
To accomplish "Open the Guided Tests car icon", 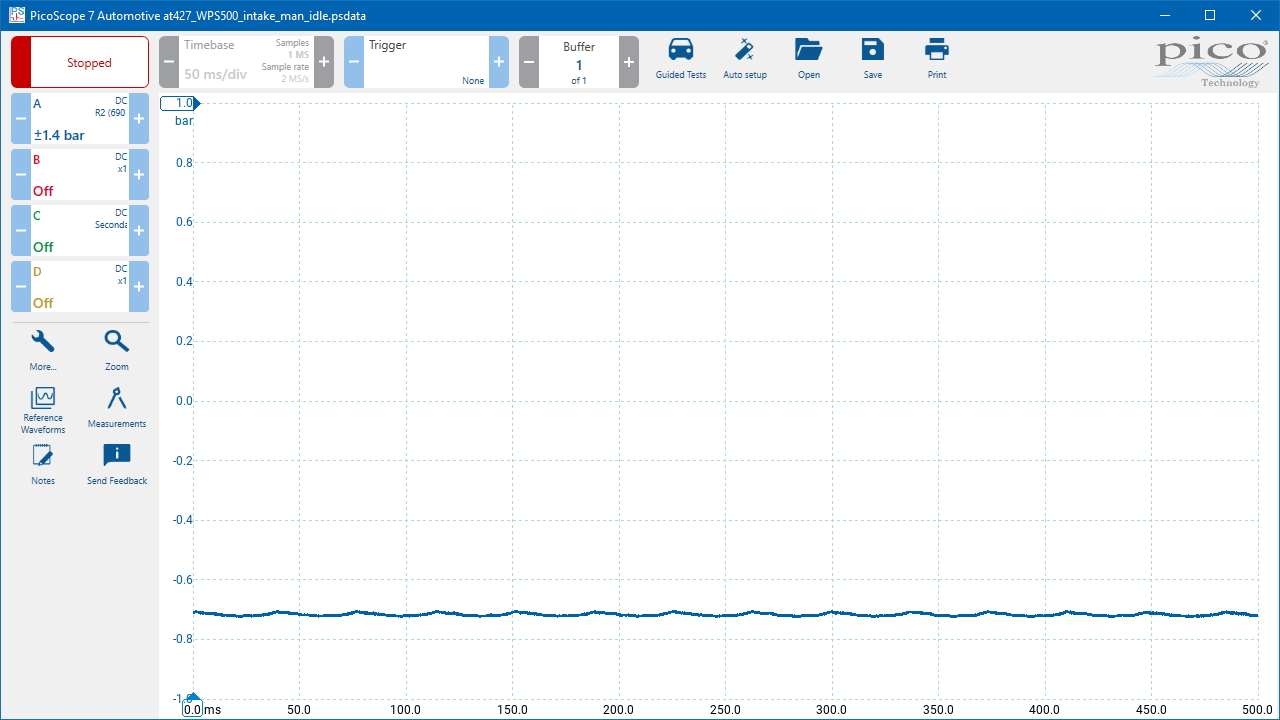I will 680,60.
